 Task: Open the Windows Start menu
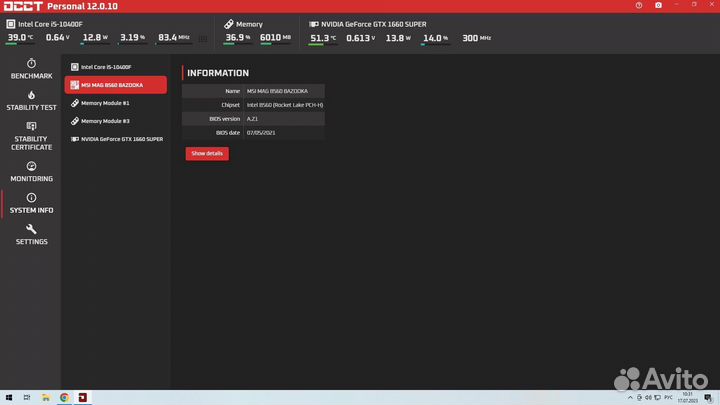[9, 398]
